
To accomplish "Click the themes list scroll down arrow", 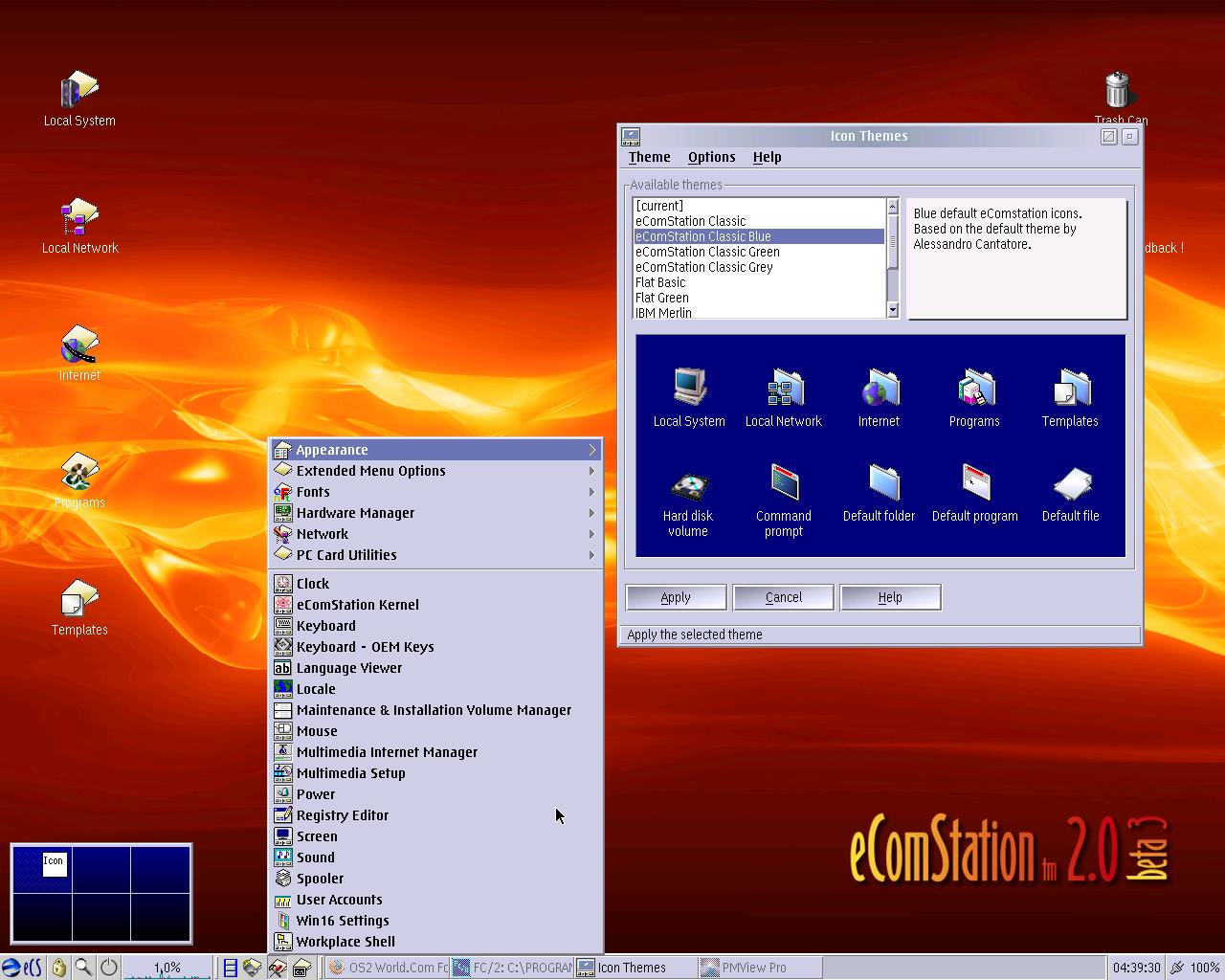I will click(x=893, y=309).
